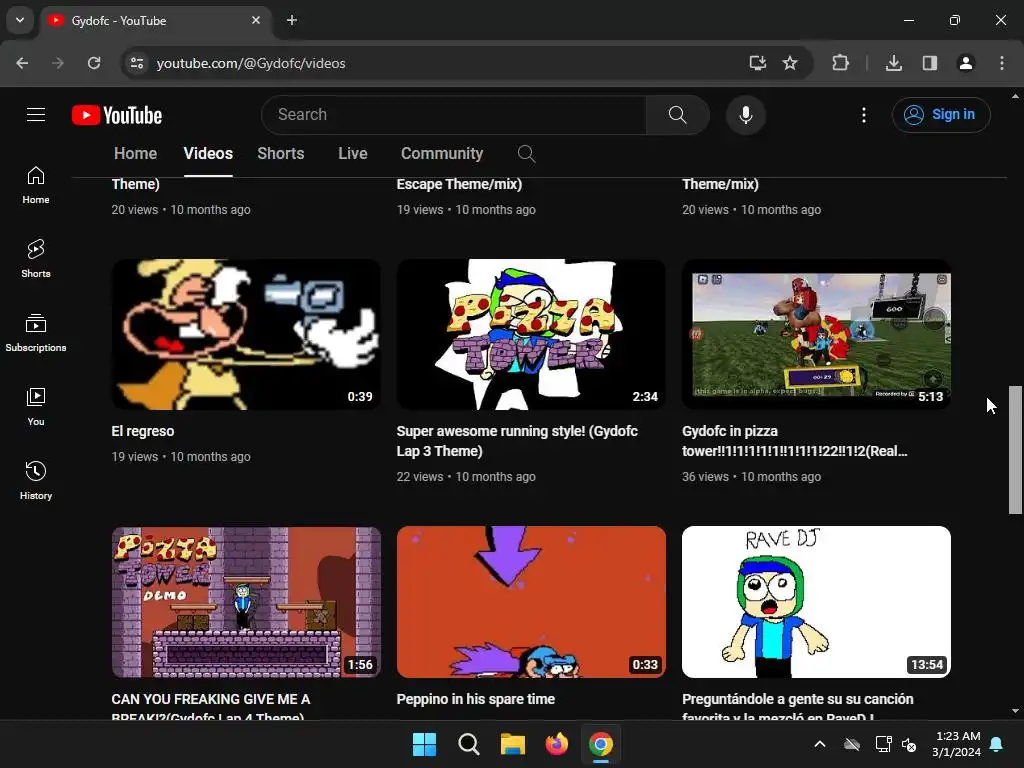
Task: Open the Chrome extensions puzzle icon
Action: (840, 63)
